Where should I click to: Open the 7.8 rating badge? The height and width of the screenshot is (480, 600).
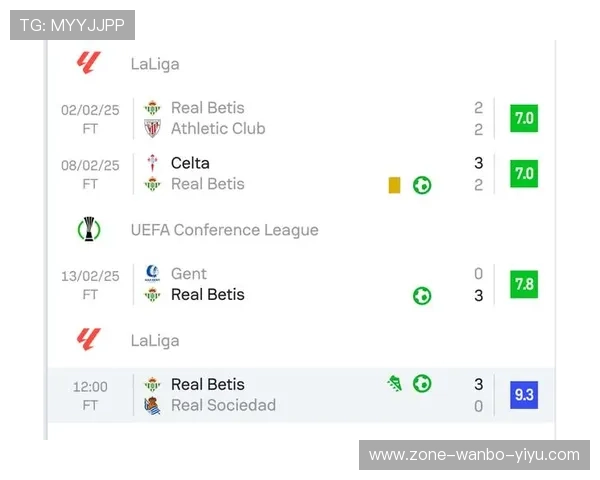coord(523,284)
